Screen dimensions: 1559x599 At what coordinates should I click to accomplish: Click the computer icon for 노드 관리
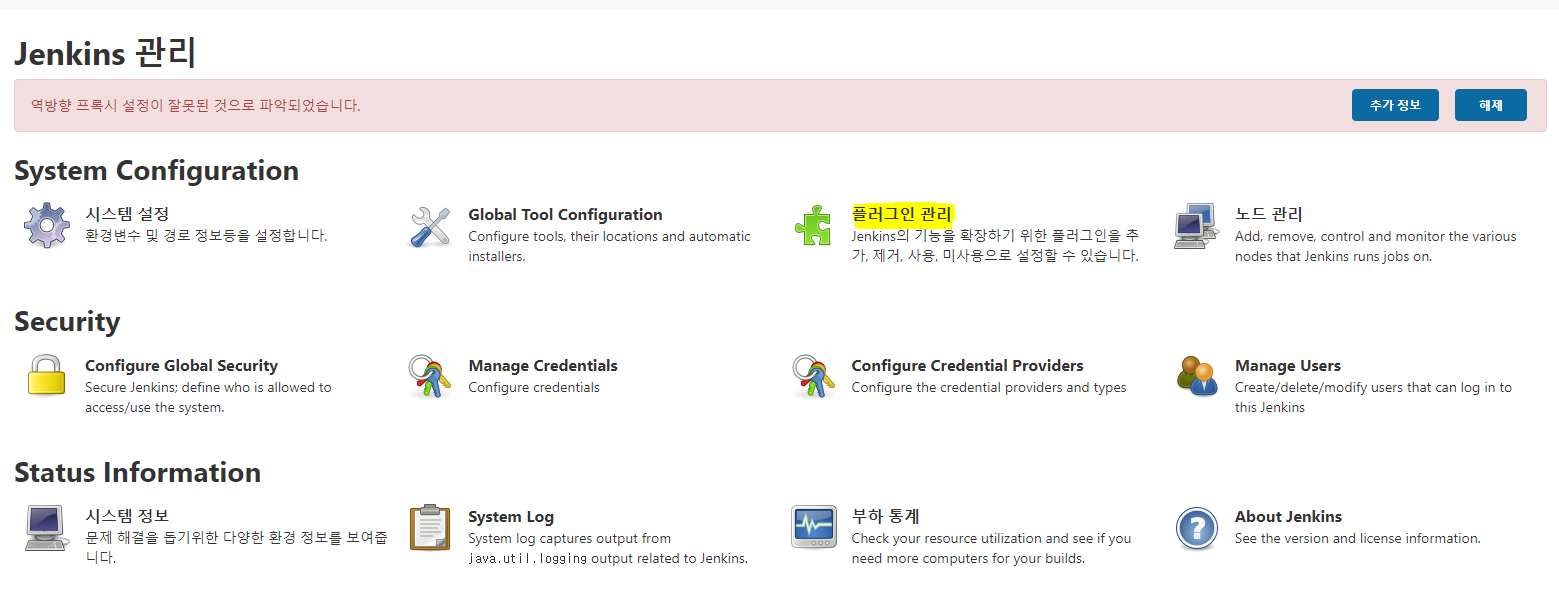1197,226
